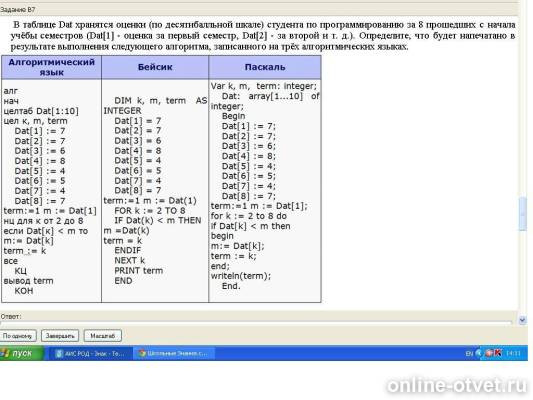The height and width of the screenshot is (400, 533).
Task: Click the "Var k, m, term: integer;" line
Action: pyautogui.click(x=263, y=86)
